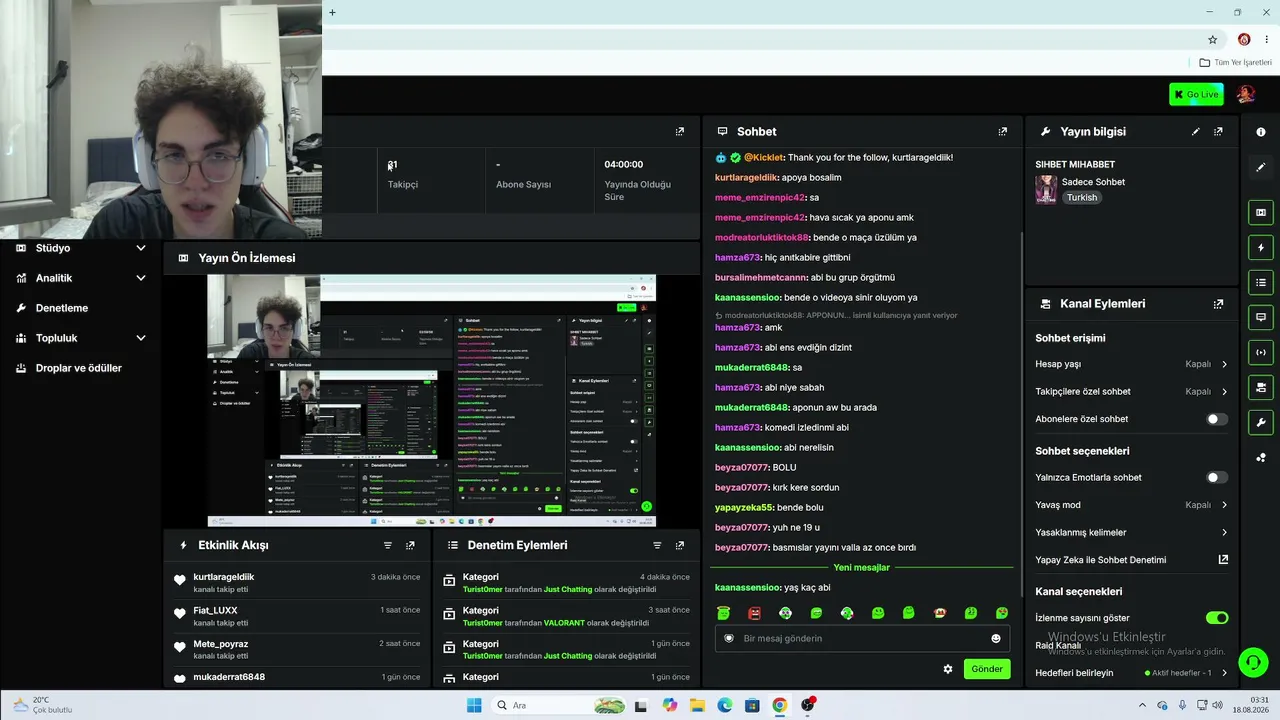
Task: Click the stream preview thumbnail
Action: (431, 401)
